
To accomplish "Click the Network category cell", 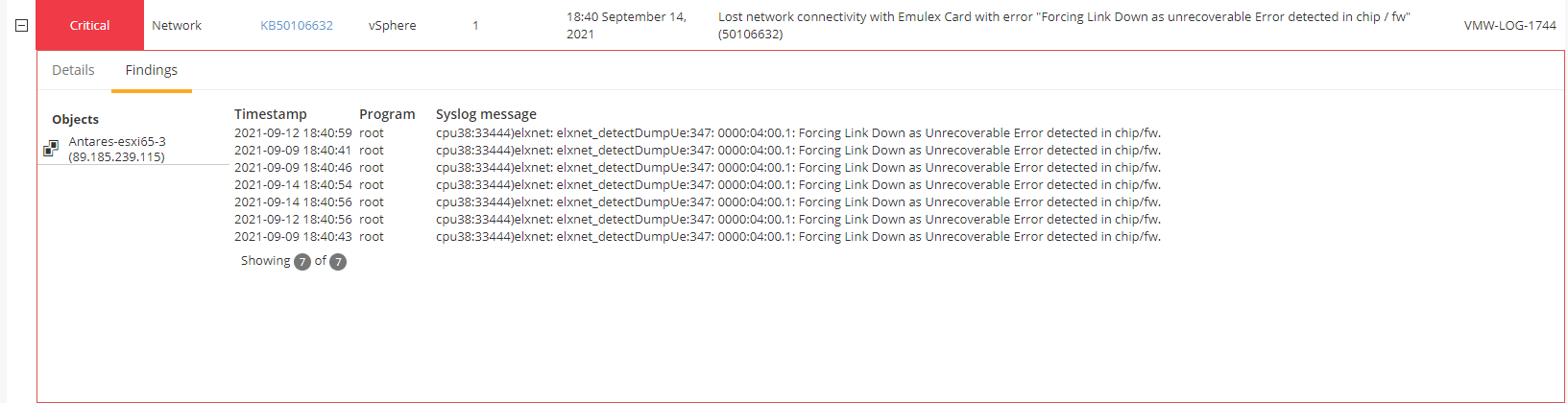I will (177, 26).
